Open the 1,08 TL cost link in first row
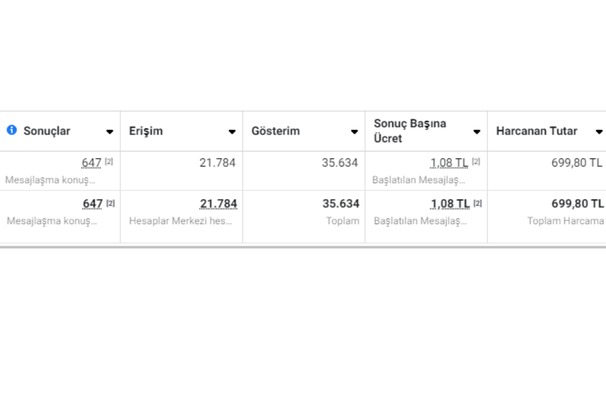The width and height of the screenshot is (606, 402). point(449,163)
